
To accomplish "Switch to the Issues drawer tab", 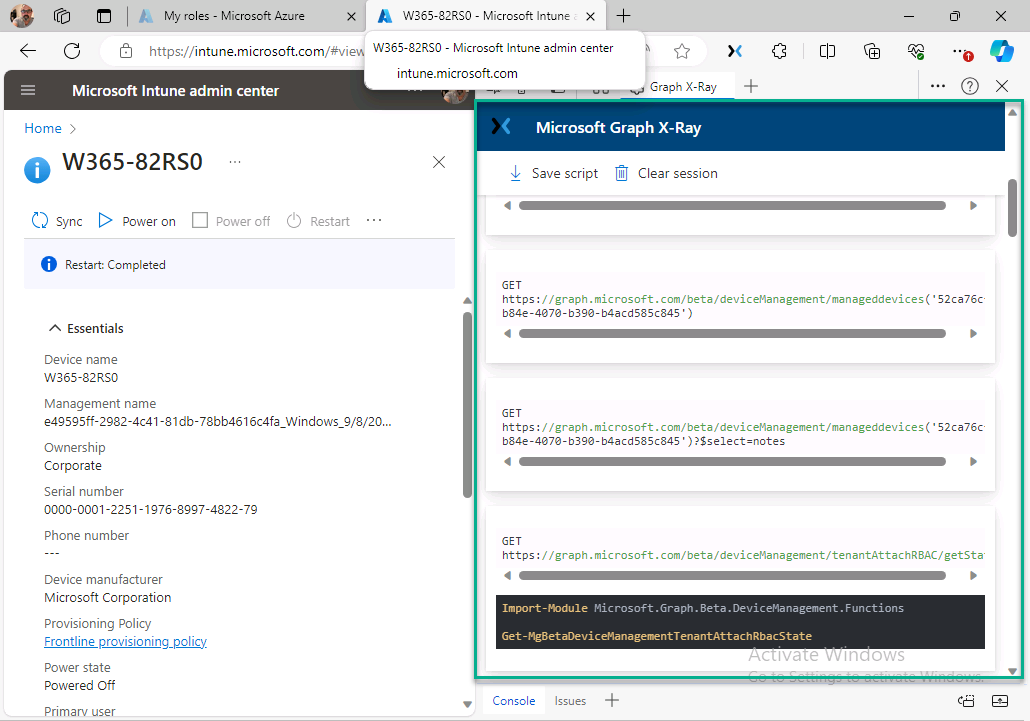I will (x=570, y=701).
